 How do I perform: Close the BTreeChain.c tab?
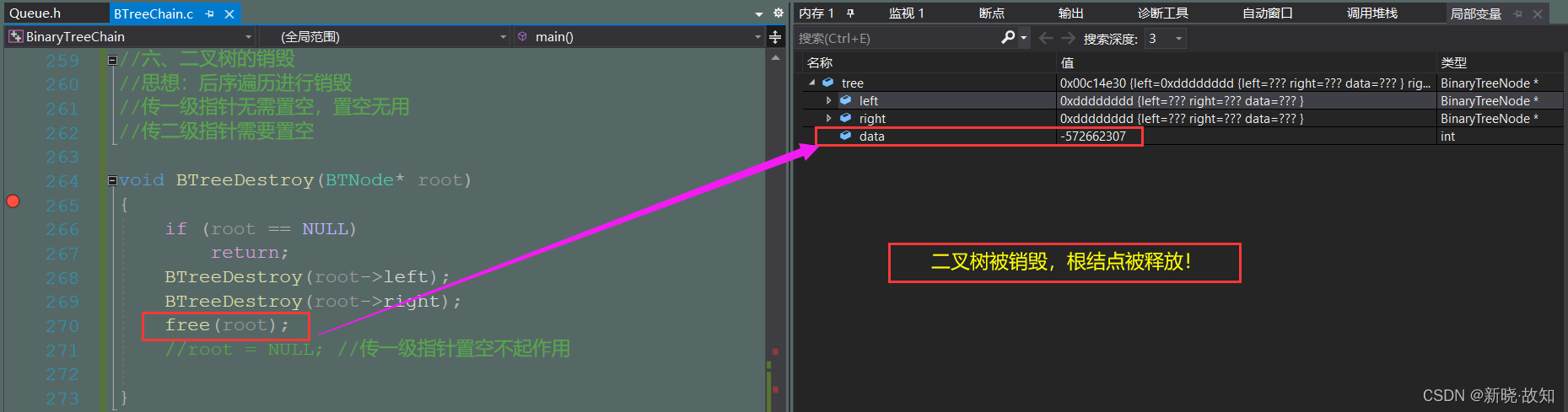pyautogui.click(x=229, y=14)
